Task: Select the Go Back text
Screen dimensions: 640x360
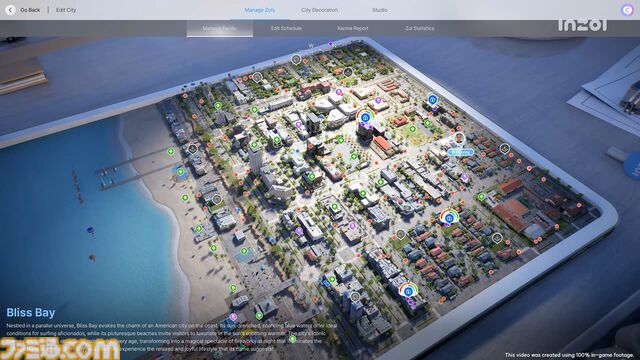Action: pyautogui.click(x=30, y=10)
